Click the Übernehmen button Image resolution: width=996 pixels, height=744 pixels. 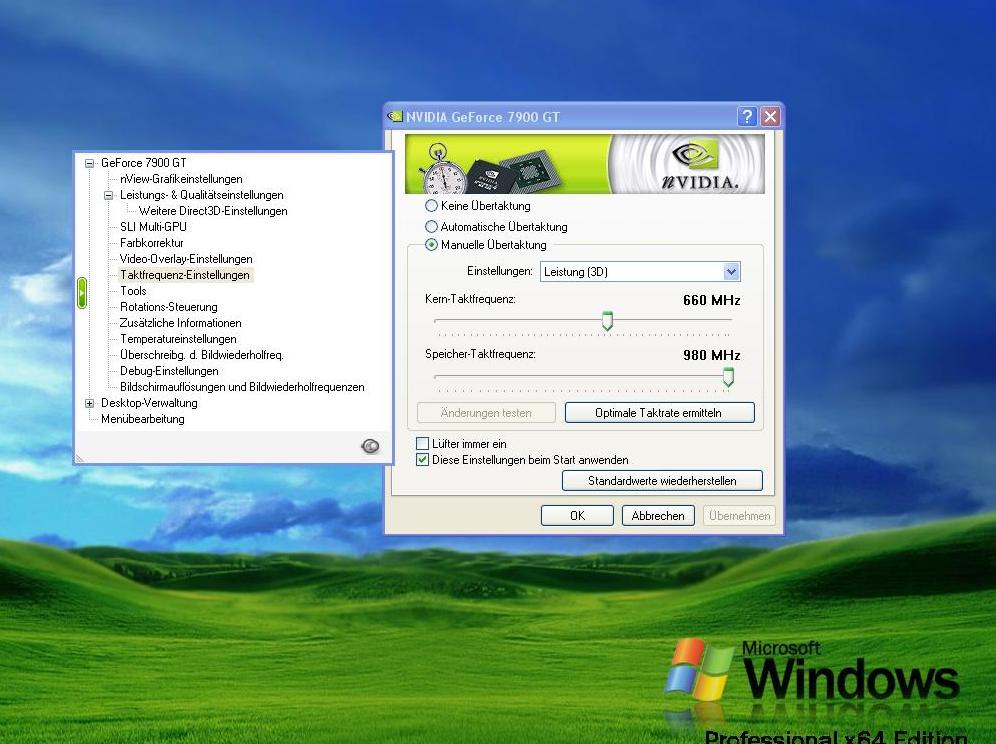[739, 515]
